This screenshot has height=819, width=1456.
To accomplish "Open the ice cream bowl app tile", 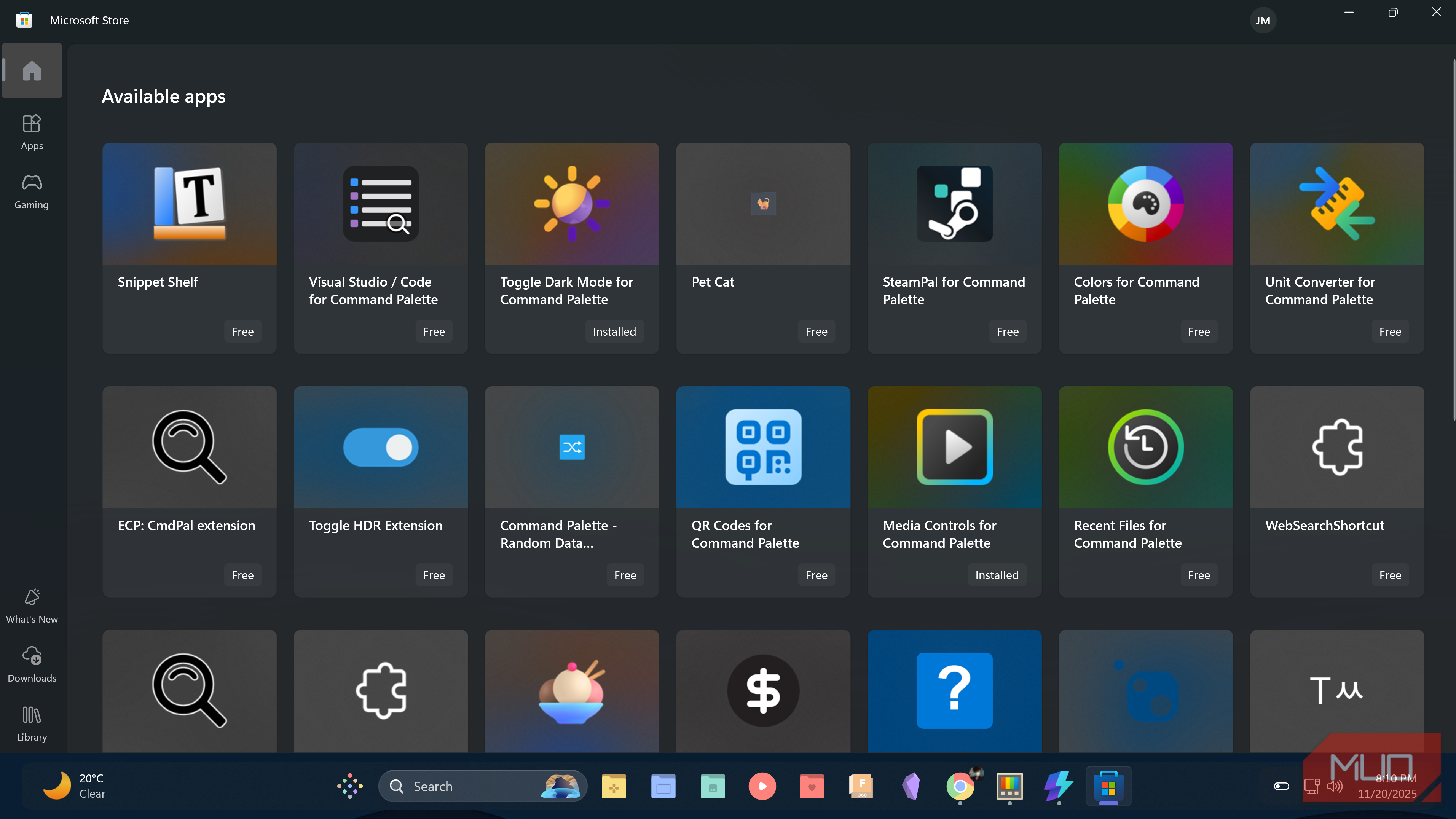I will pos(572,691).
